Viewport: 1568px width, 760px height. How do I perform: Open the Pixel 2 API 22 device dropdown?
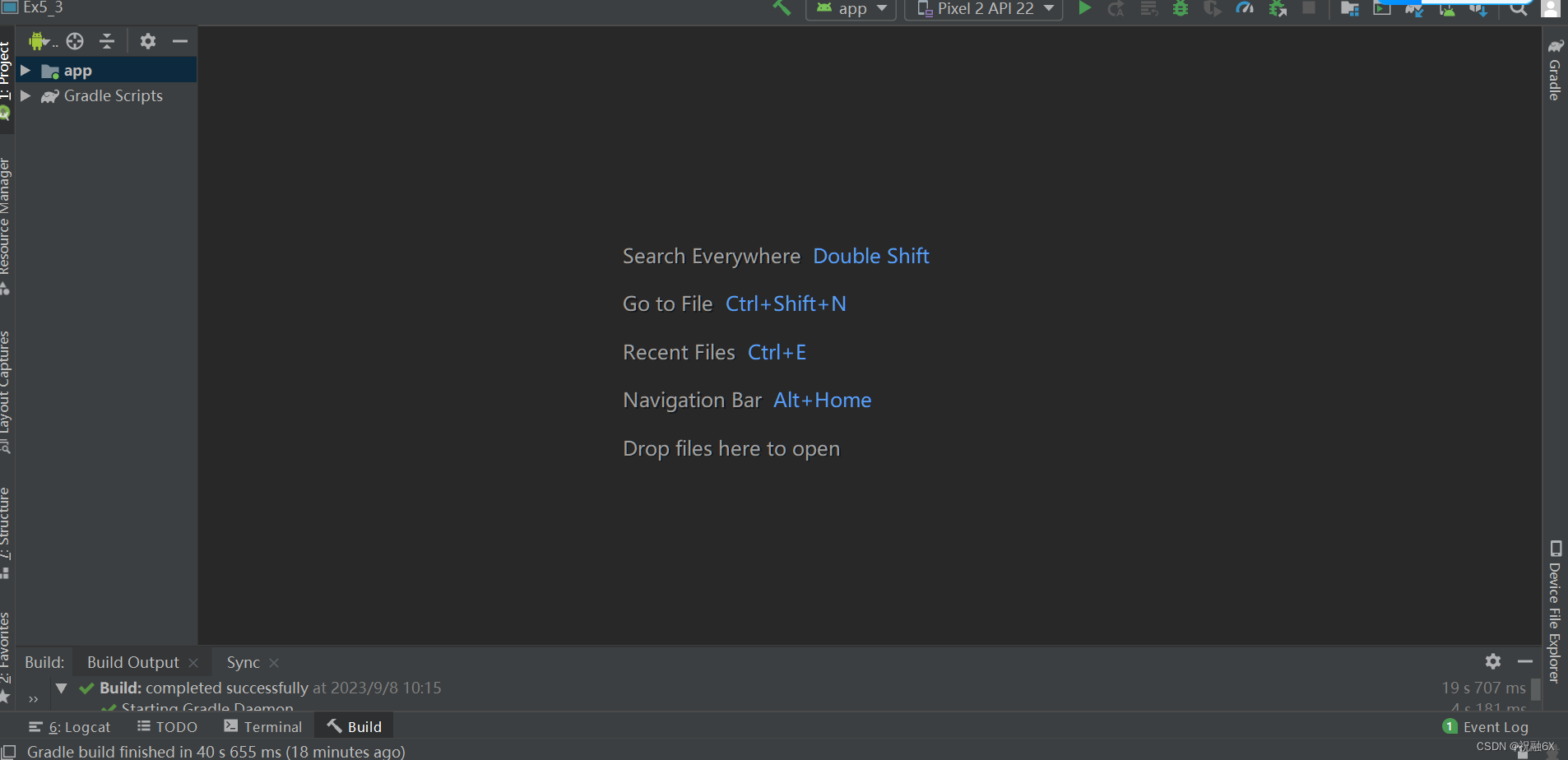click(x=984, y=9)
